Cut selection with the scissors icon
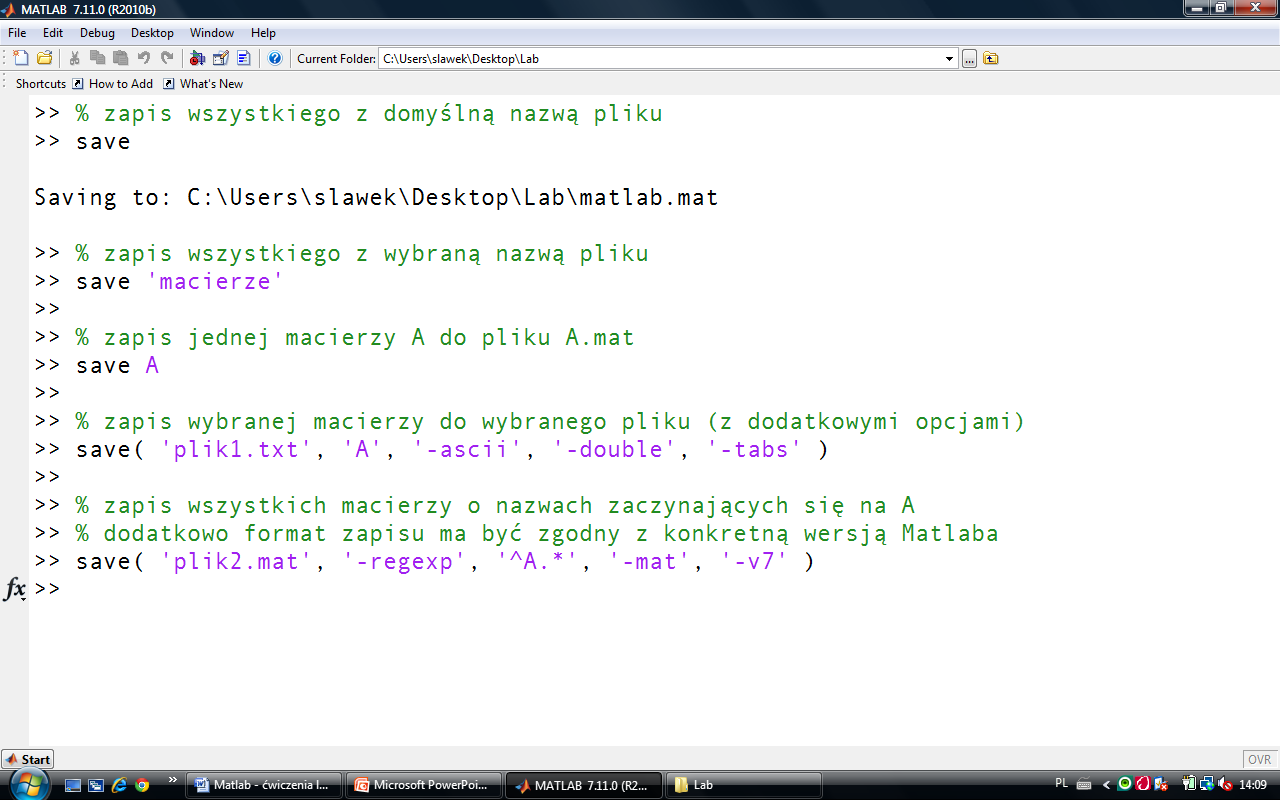 coord(74,58)
